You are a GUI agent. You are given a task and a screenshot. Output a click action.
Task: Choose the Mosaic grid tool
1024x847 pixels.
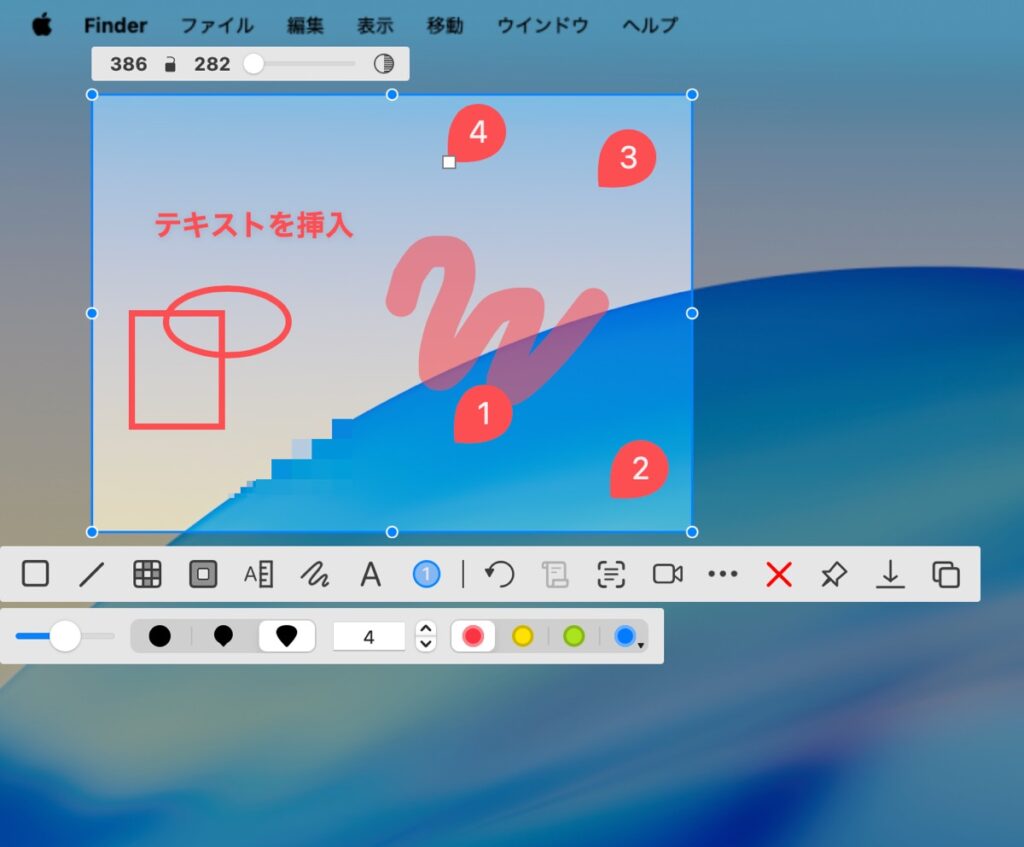[x=147, y=574]
